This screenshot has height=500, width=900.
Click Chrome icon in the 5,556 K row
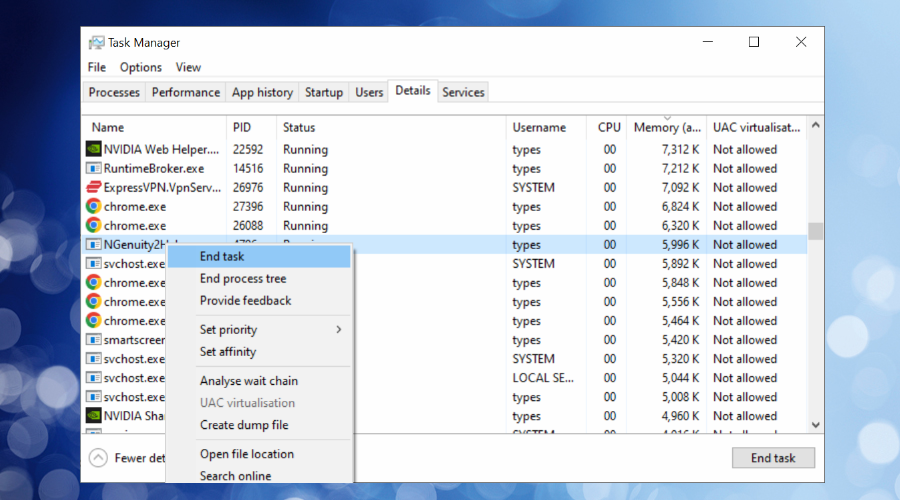tap(94, 301)
